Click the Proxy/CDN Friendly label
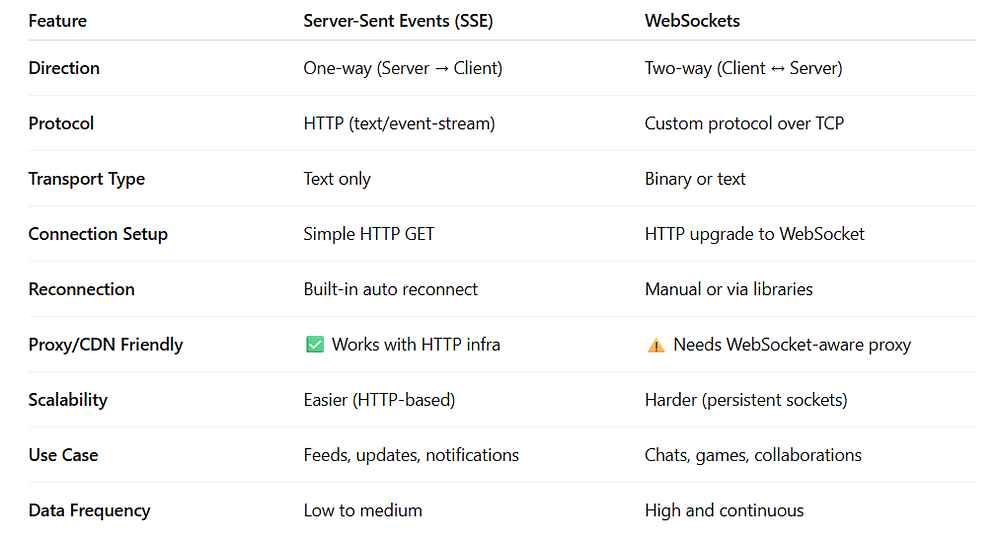The height and width of the screenshot is (550, 1000). 105,345
